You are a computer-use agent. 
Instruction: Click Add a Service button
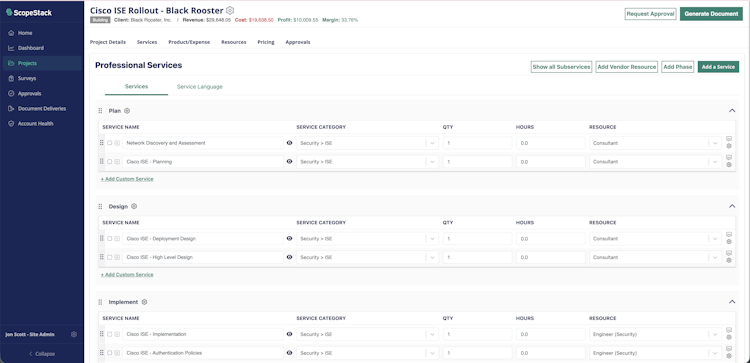pyautogui.click(x=718, y=67)
